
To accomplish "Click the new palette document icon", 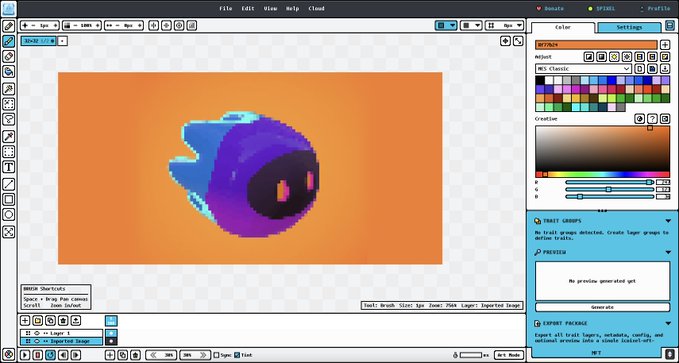I will pyautogui.click(x=640, y=68).
